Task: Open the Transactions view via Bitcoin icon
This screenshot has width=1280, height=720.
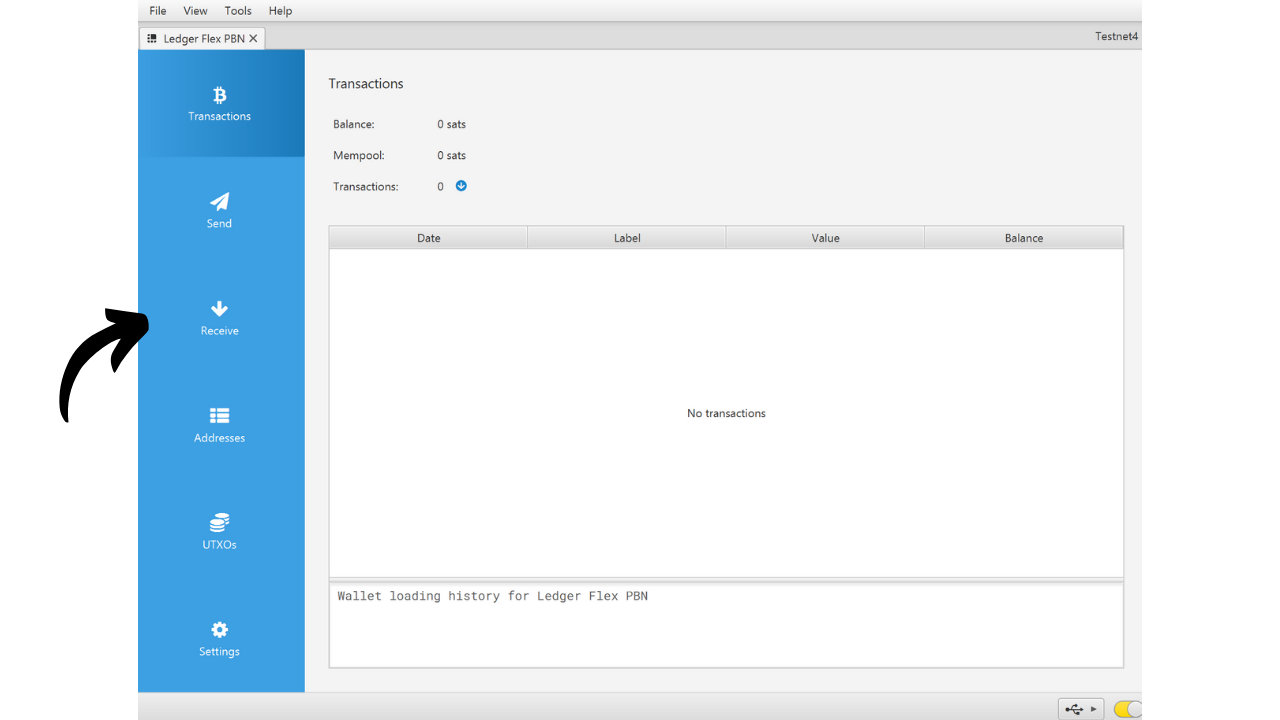Action: (x=219, y=96)
